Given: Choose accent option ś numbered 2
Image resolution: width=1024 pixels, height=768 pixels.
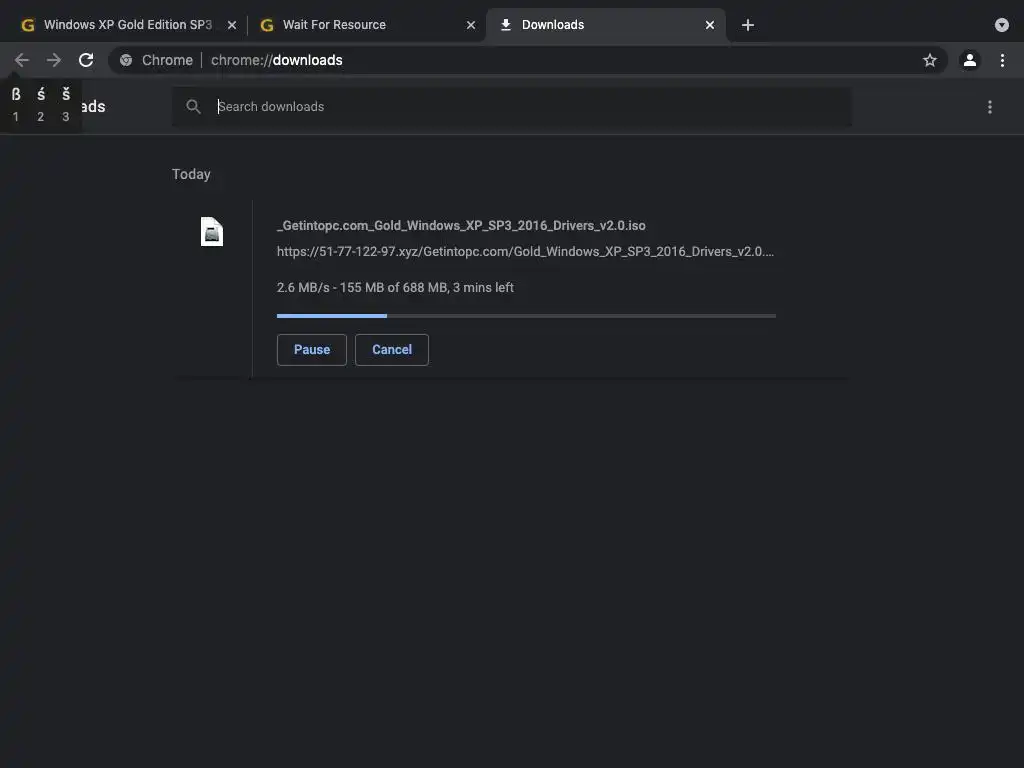Looking at the screenshot, I should (40, 104).
